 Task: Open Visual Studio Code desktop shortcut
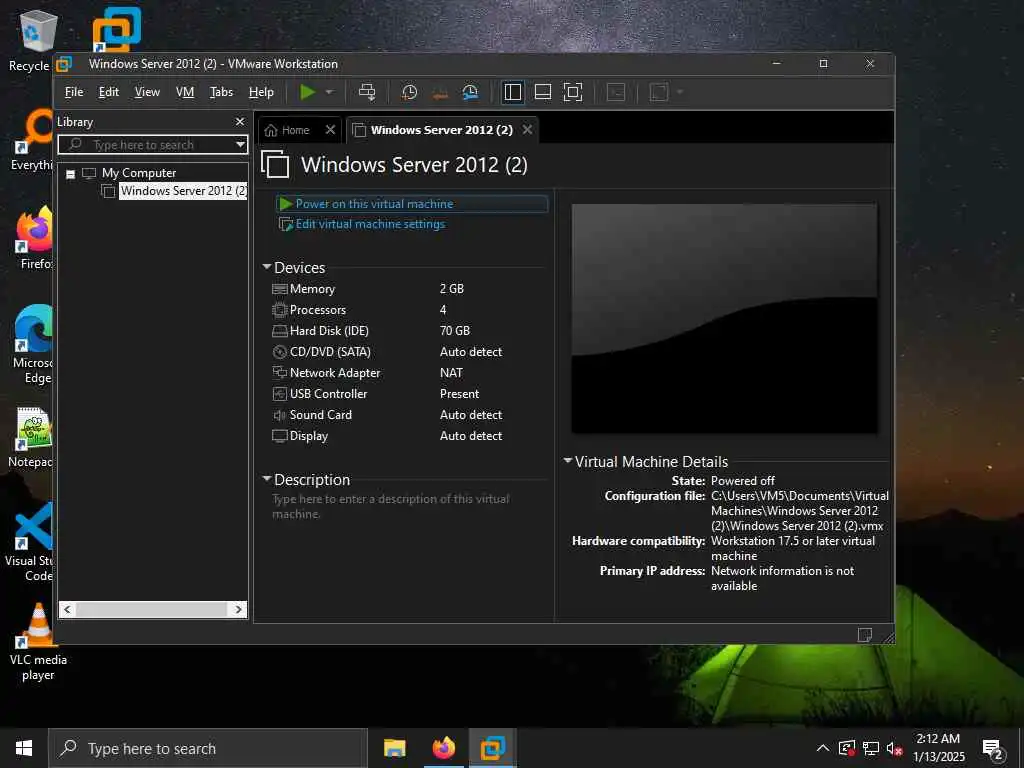pos(30,542)
